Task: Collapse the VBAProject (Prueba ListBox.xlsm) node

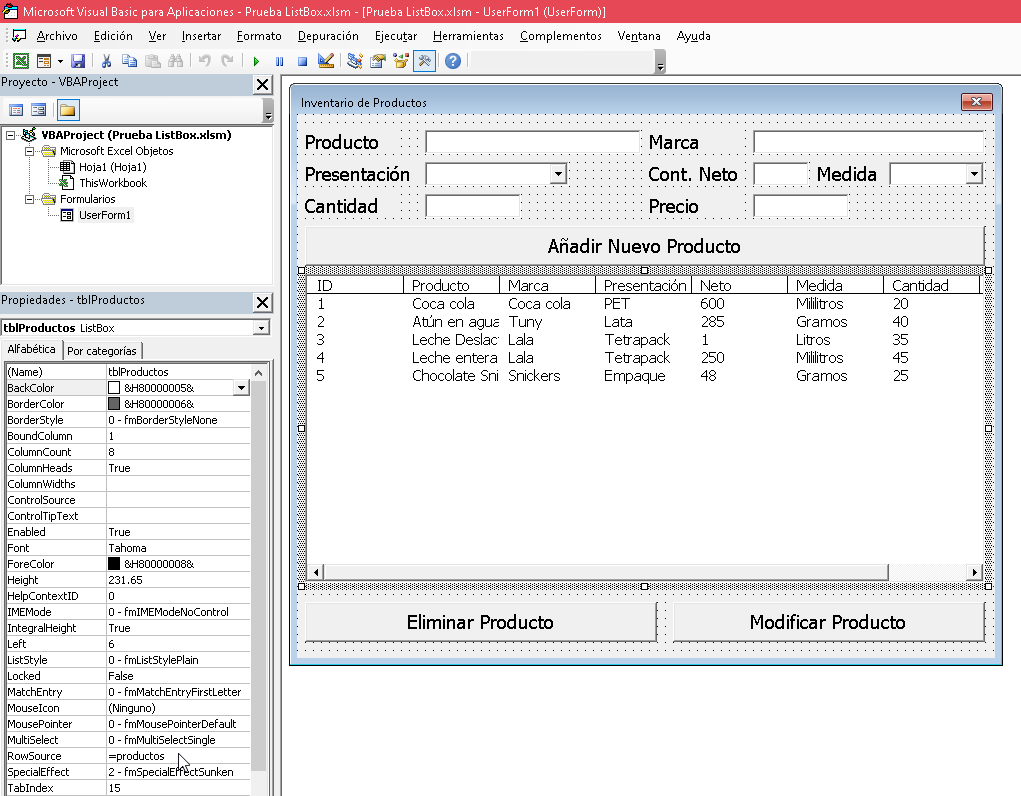Action: pyautogui.click(x=10, y=135)
